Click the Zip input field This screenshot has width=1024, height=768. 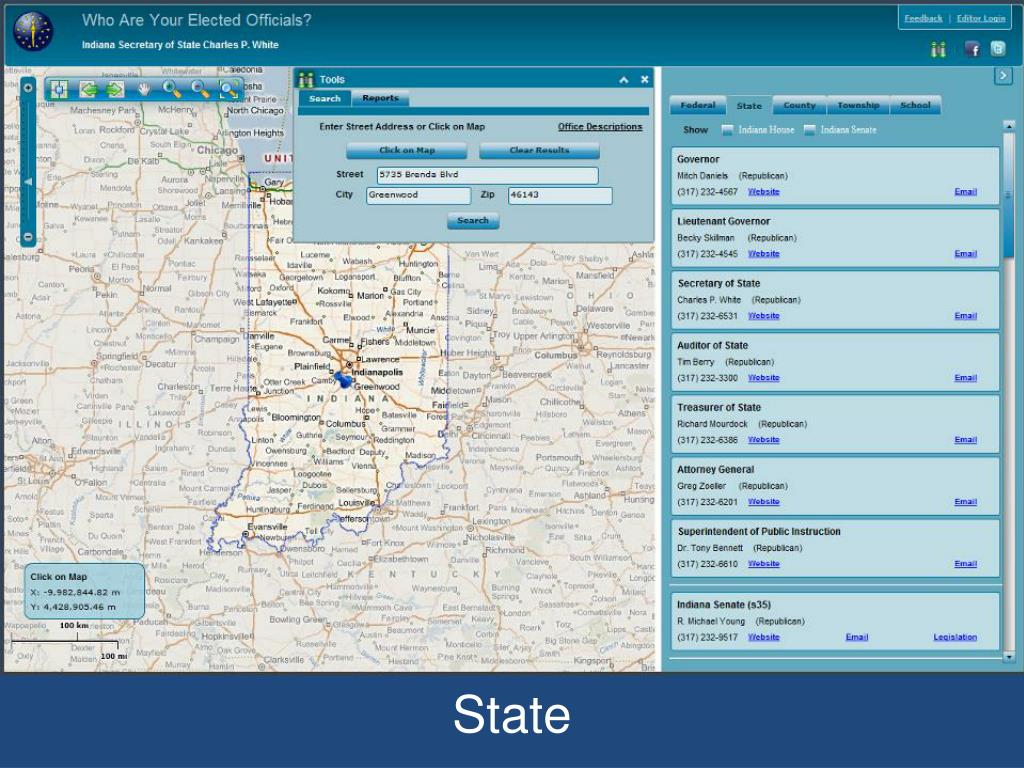click(560, 195)
